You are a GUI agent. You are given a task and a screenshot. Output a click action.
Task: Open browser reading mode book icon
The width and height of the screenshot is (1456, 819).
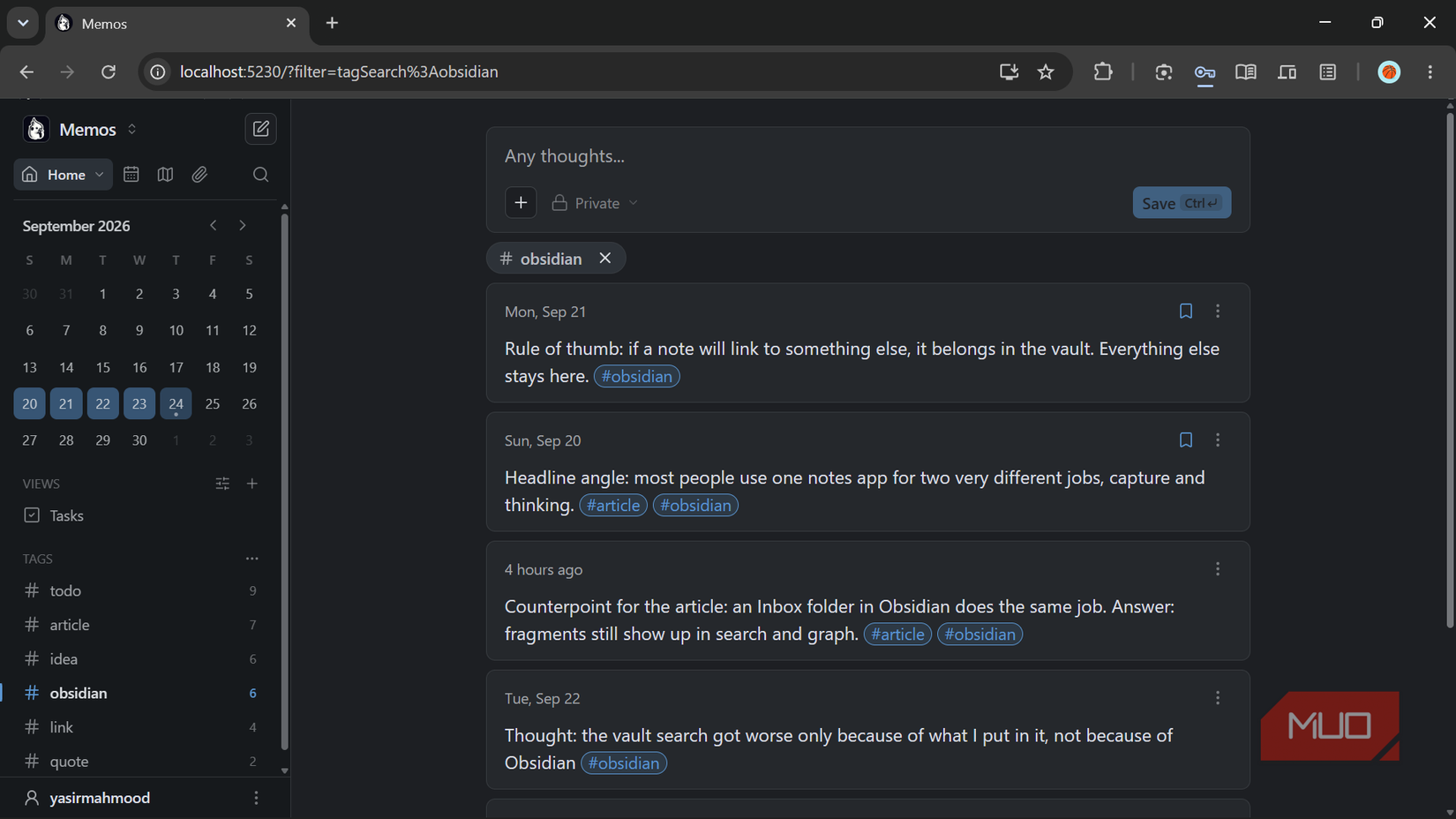pos(1246,71)
